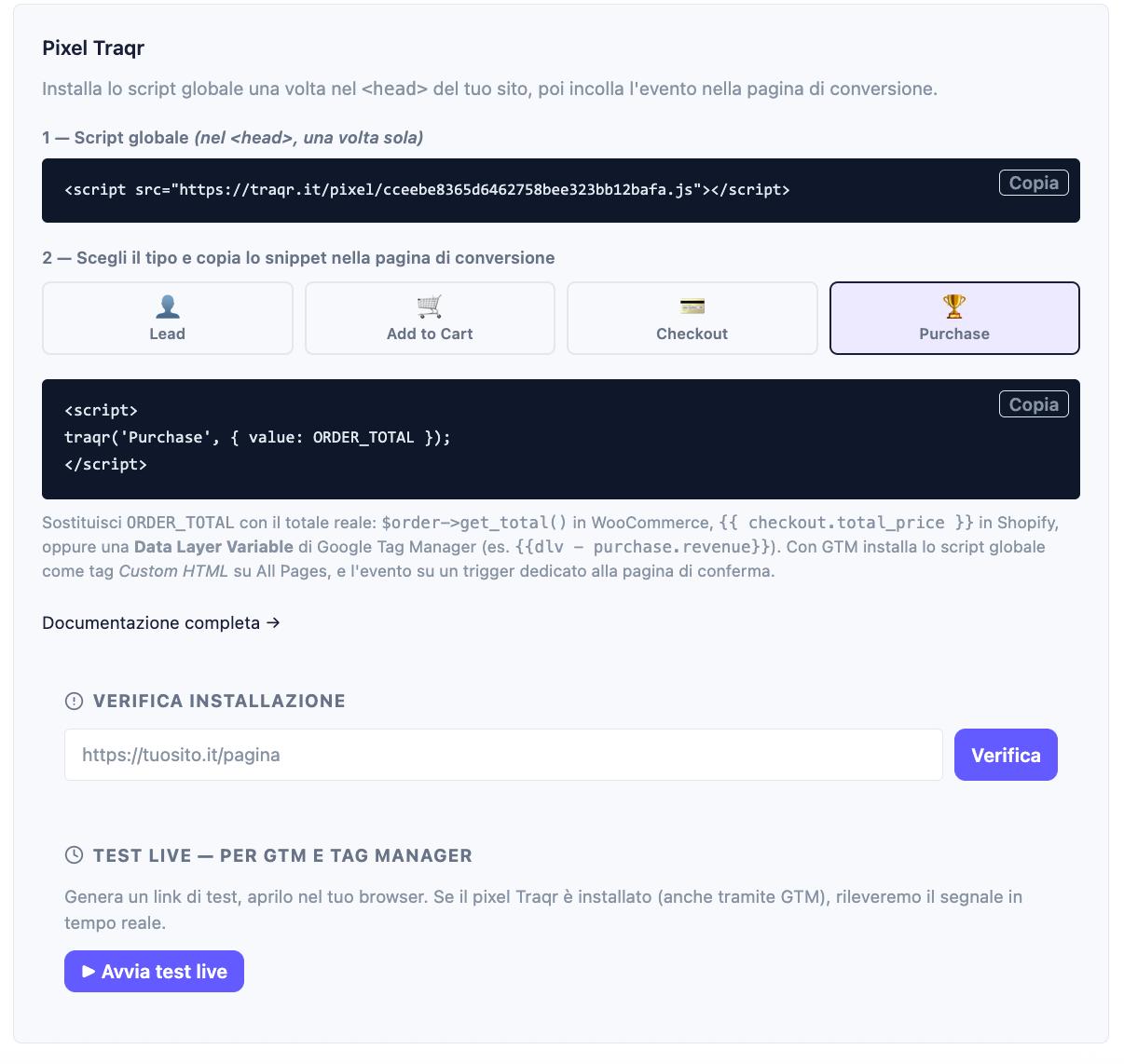
Task: Focus the https://tuosito.it/pagina URL field
Action: coord(503,755)
